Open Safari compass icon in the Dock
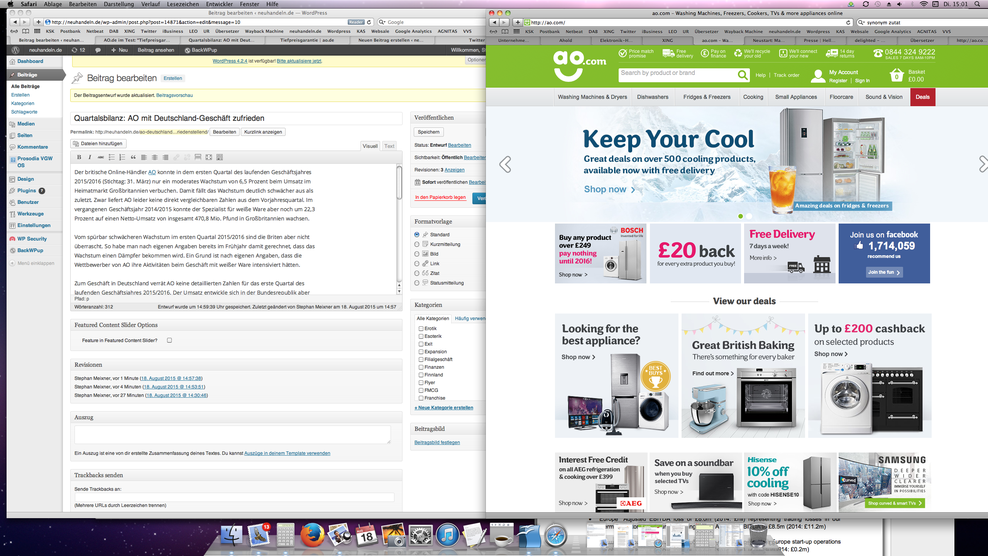The image size is (988, 556). point(556,535)
